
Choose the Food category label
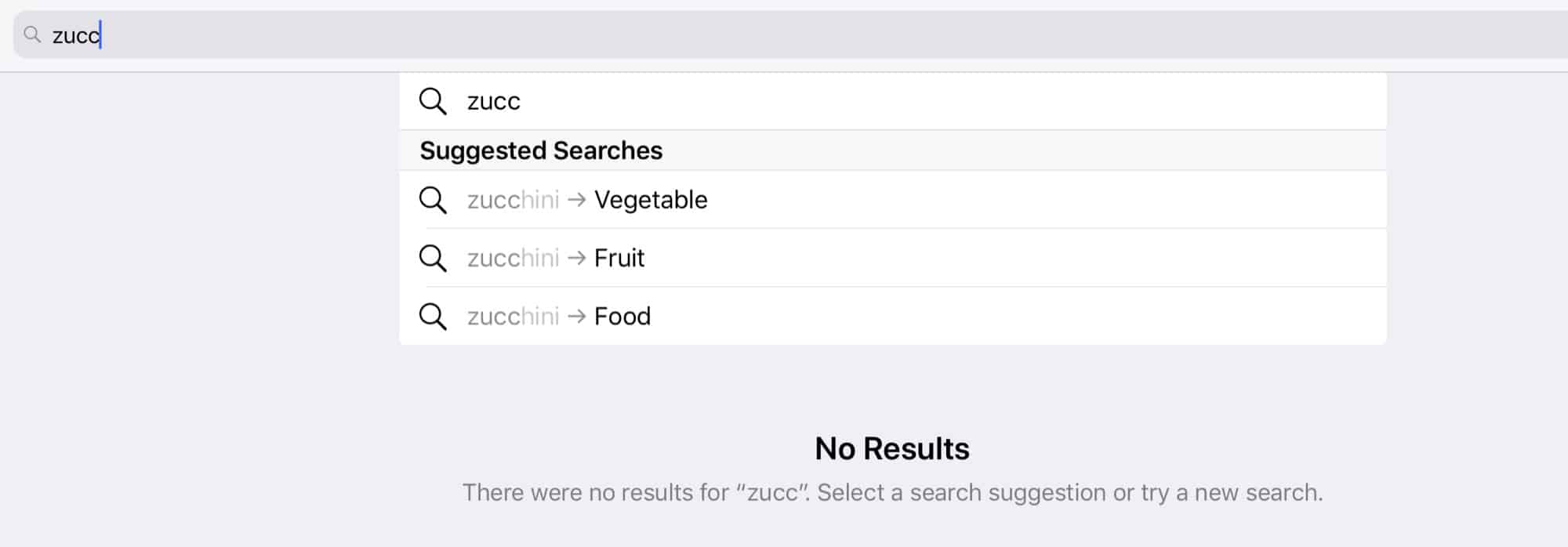622,317
